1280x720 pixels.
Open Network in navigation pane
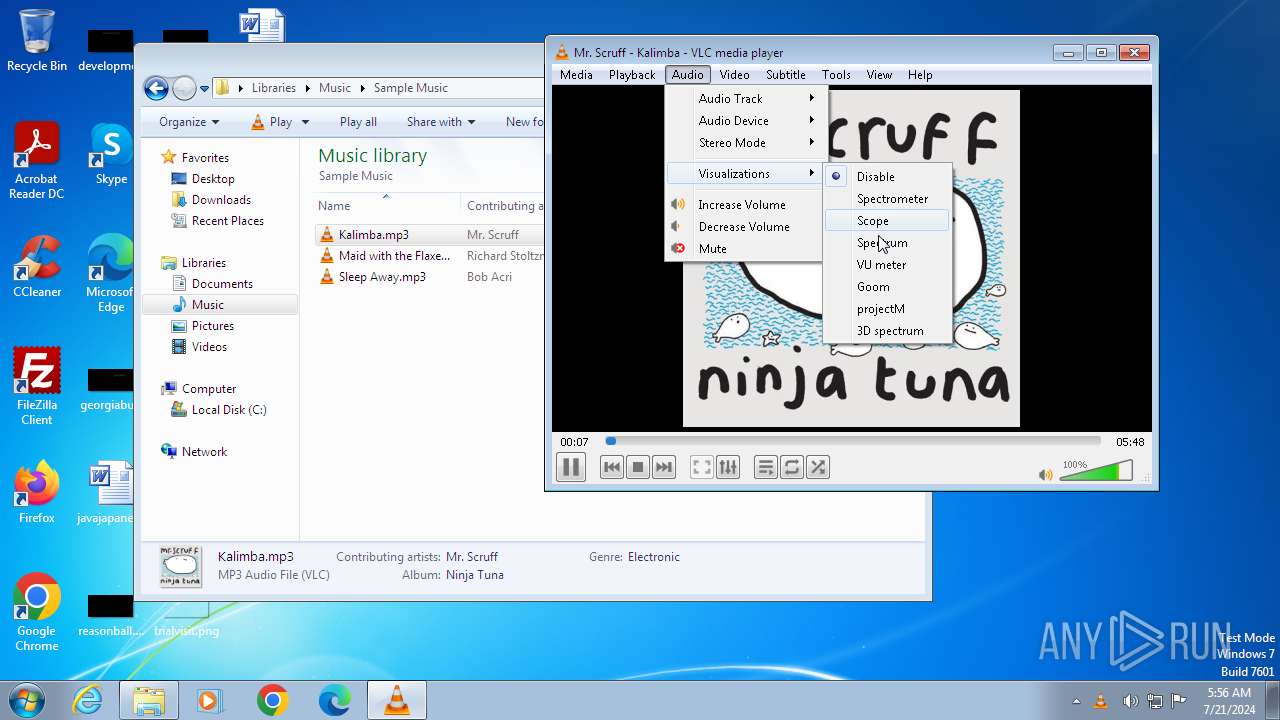[204, 452]
